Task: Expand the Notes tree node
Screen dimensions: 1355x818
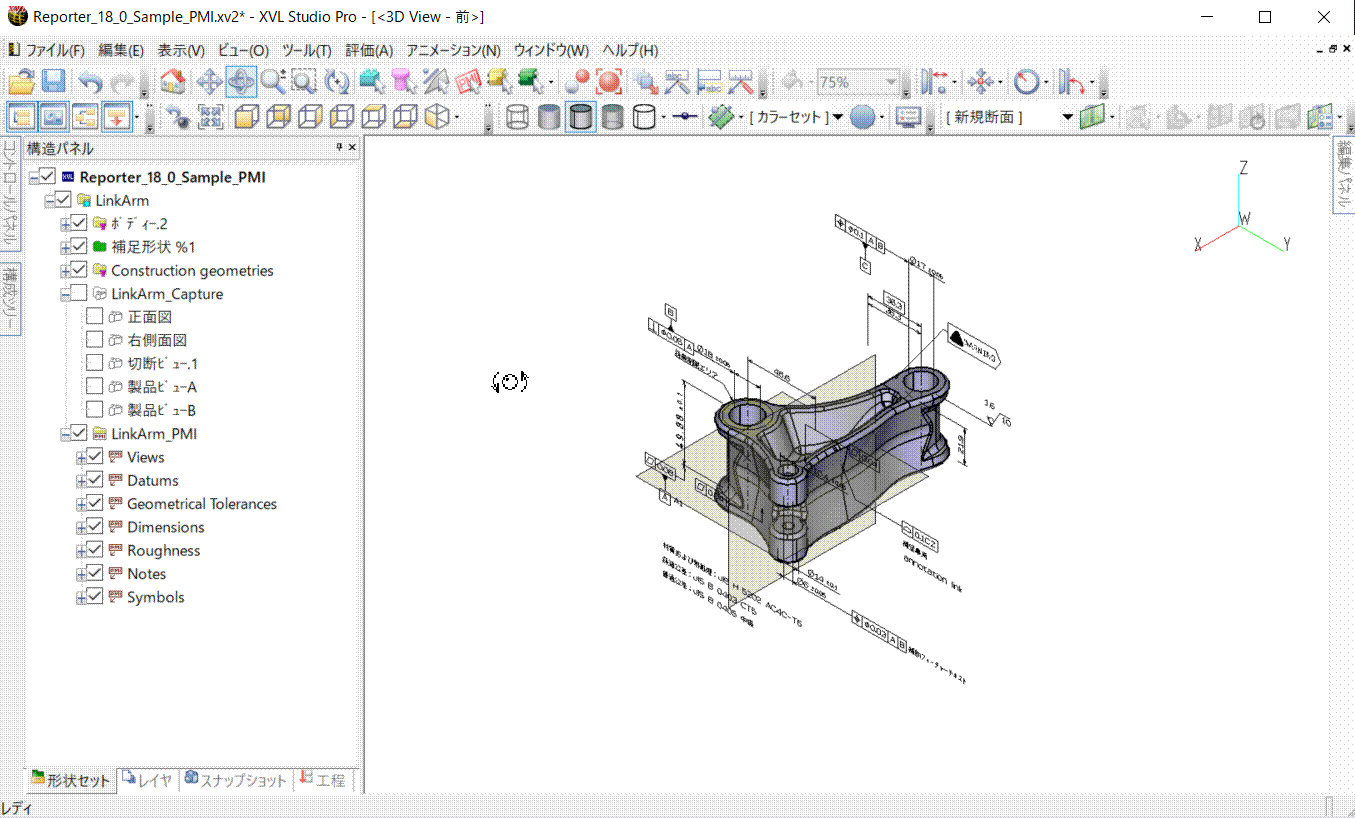Action: (x=82, y=574)
